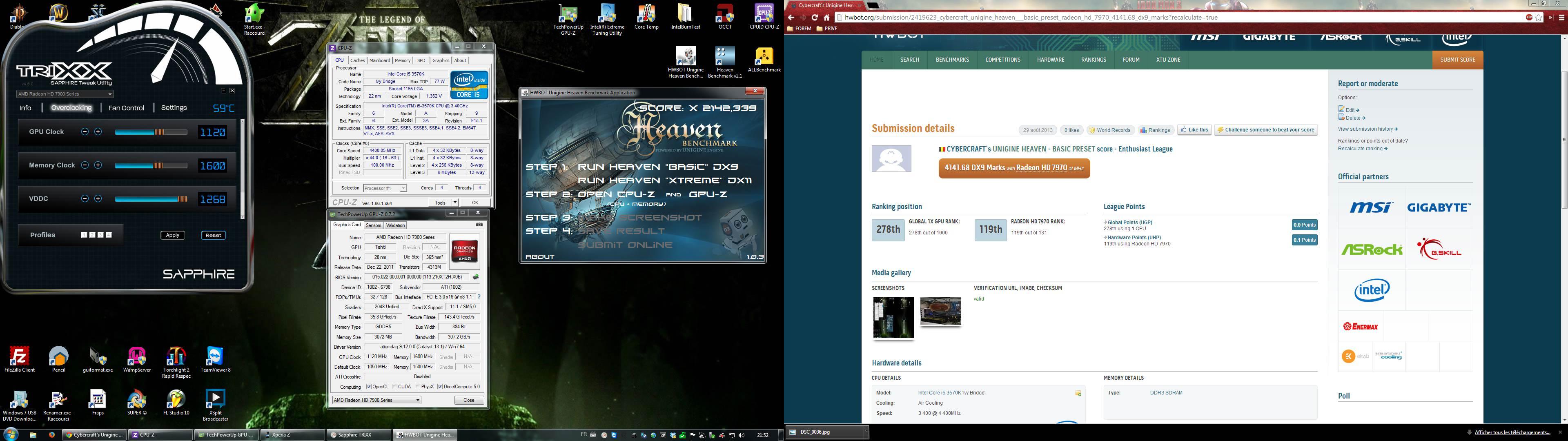Image resolution: width=1568 pixels, height=441 pixels.
Task: Click View submission history link
Action: [1368, 129]
